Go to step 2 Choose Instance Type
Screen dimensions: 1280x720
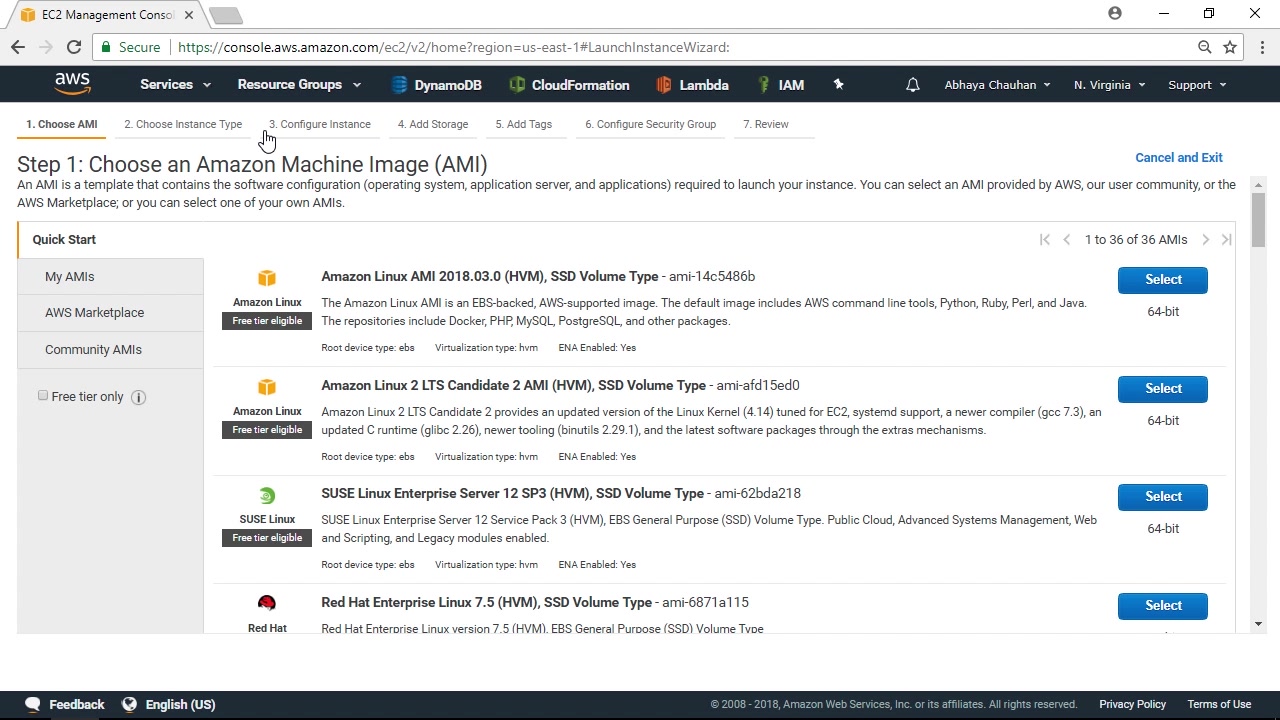(183, 124)
